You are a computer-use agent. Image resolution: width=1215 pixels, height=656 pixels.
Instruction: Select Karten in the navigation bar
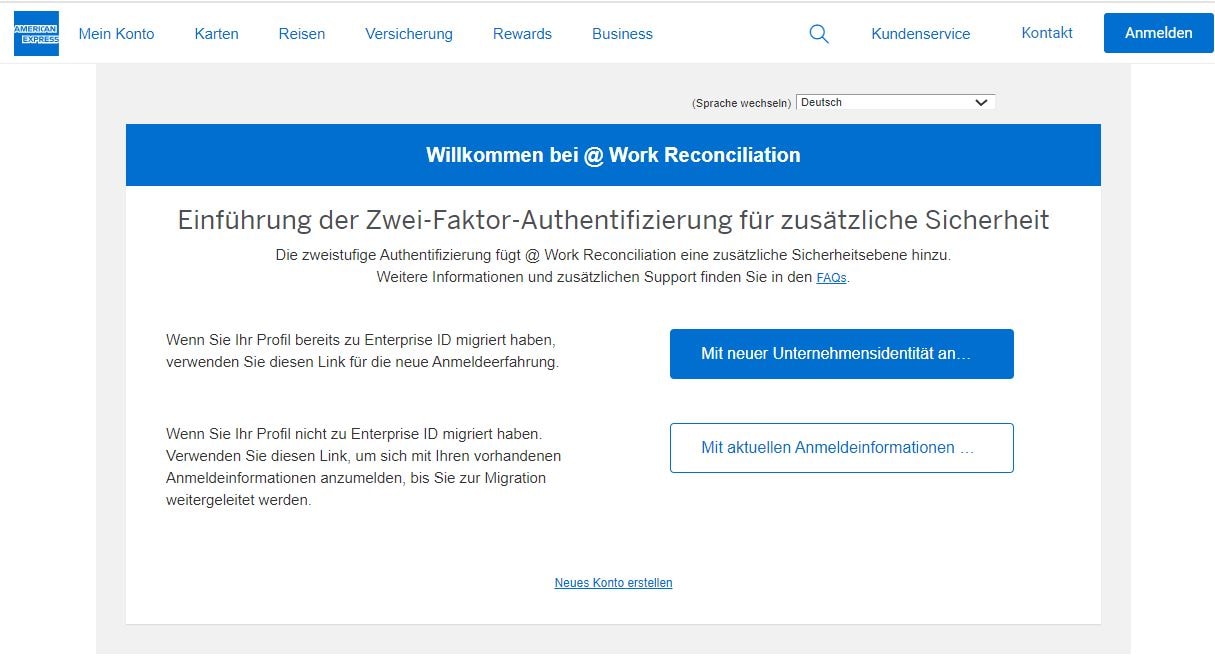point(216,34)
